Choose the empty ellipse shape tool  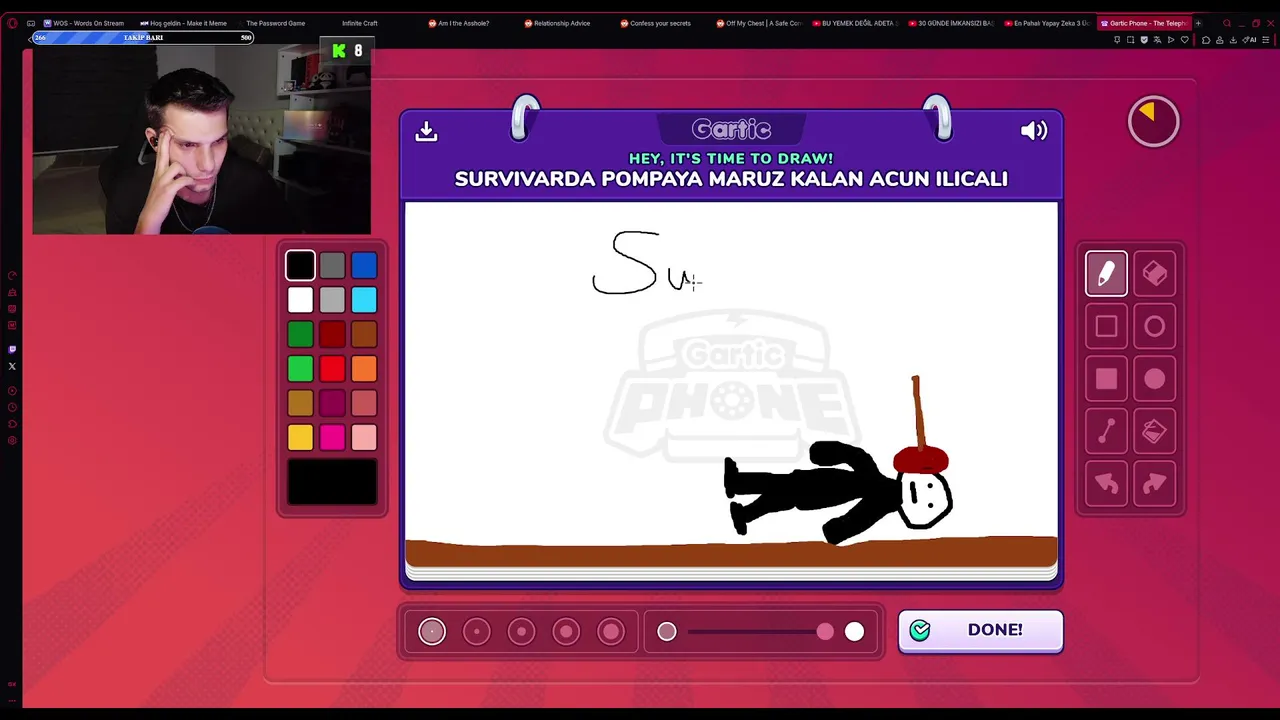(1155, 326)
